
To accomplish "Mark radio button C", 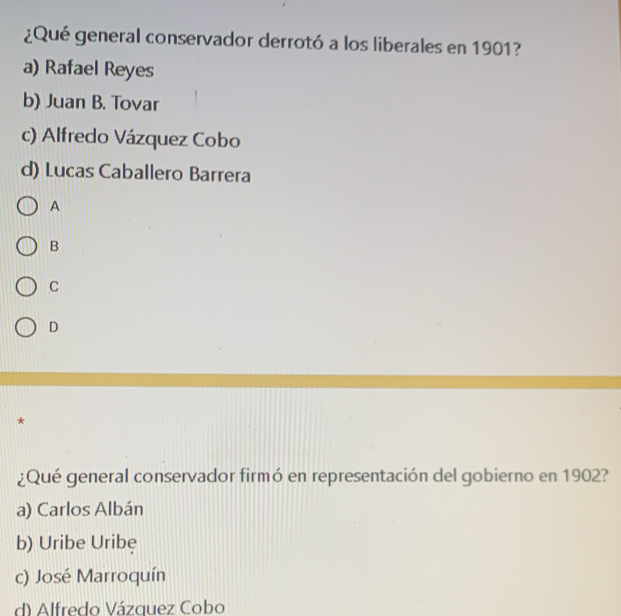I will (x=31, y=287).
